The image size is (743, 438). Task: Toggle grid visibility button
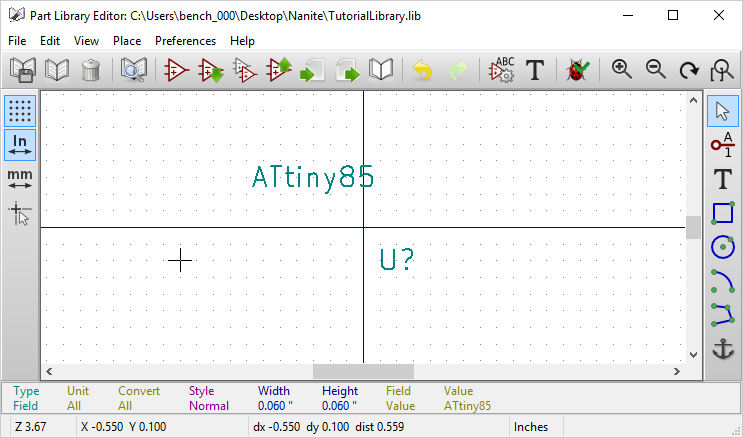tap(20, 111)
